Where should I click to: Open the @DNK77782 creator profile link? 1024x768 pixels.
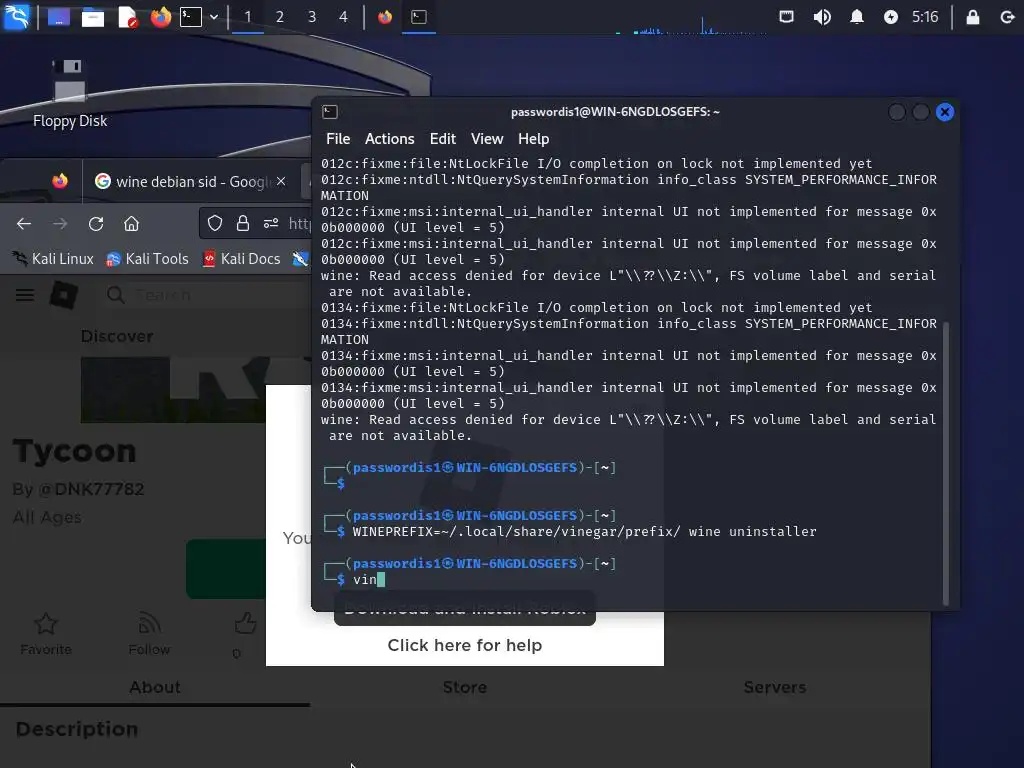click(91, 489)
